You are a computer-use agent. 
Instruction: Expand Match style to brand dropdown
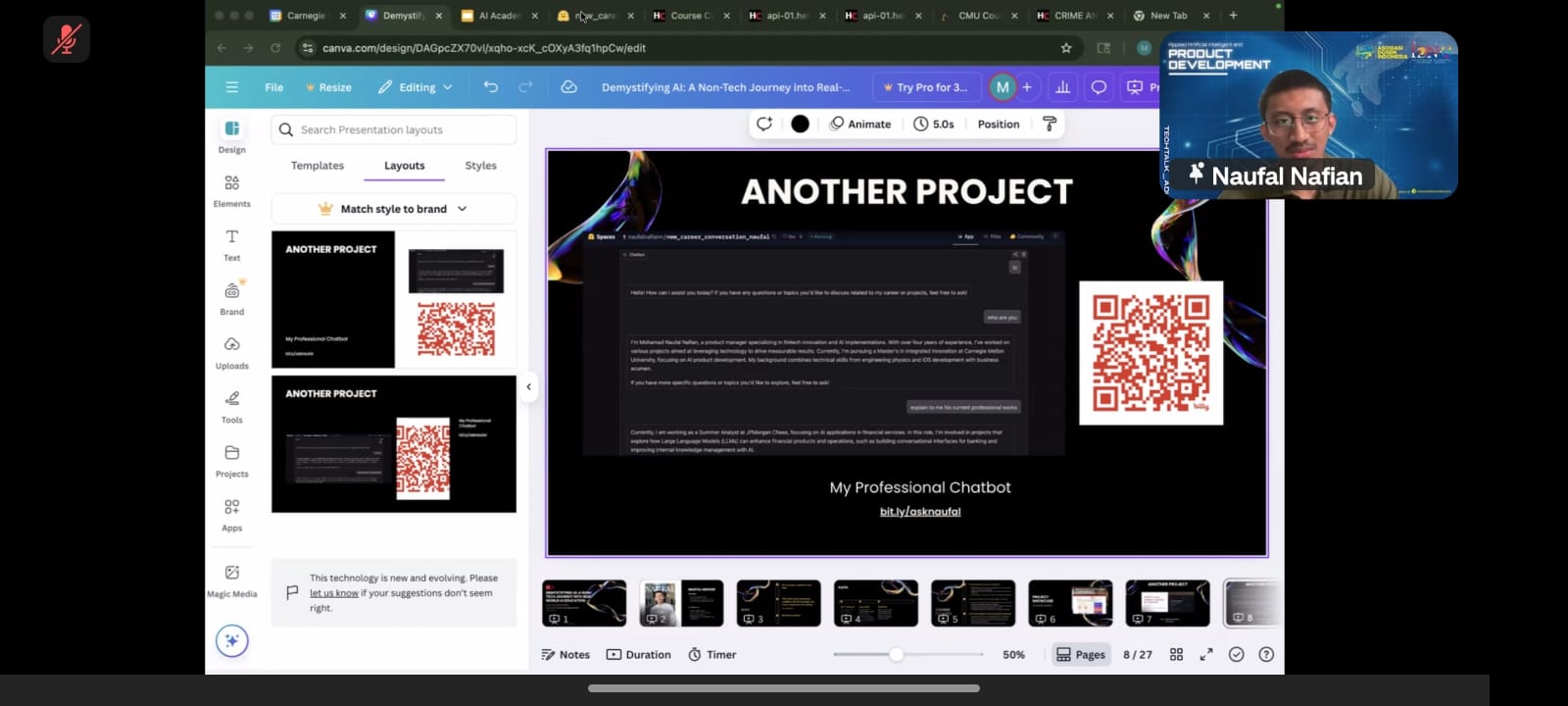coord(394,209)
